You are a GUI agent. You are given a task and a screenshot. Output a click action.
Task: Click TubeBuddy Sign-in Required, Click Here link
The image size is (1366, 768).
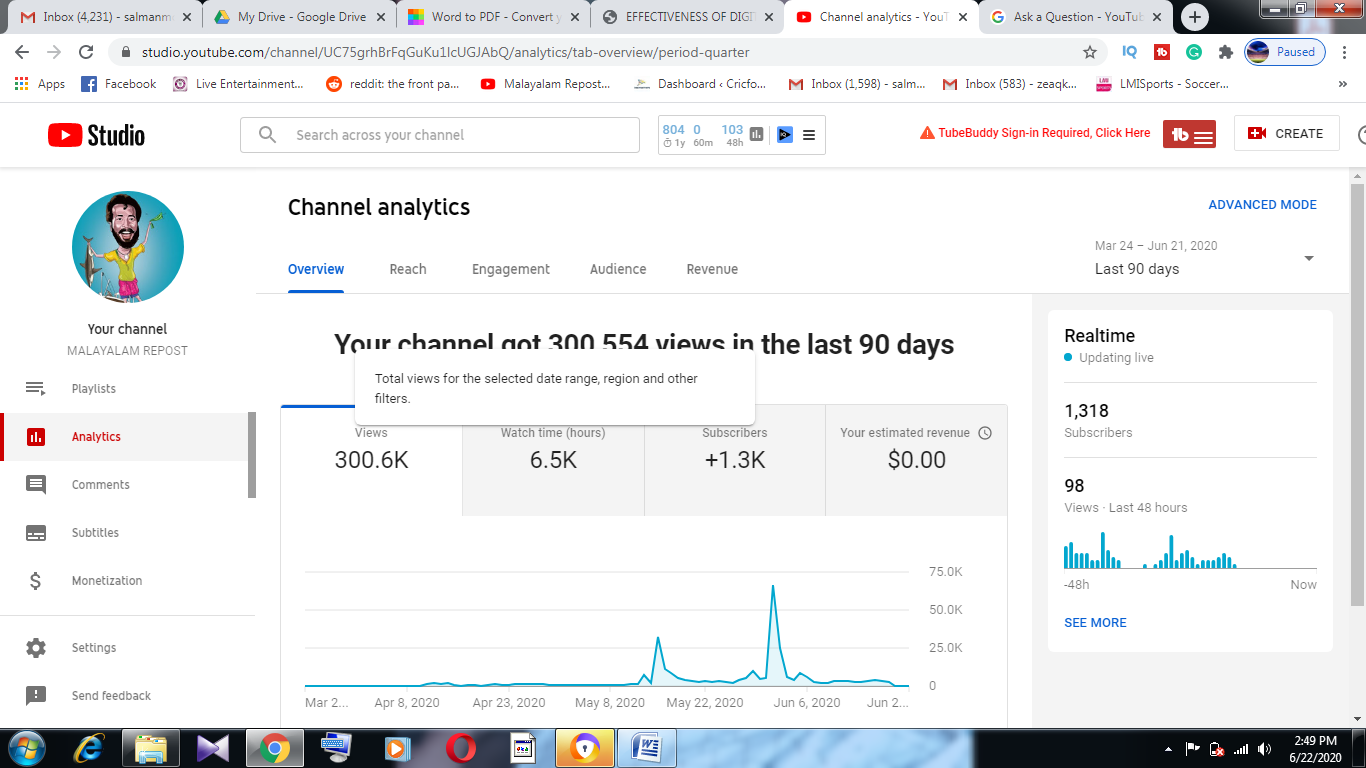(x=1044, y=133)
